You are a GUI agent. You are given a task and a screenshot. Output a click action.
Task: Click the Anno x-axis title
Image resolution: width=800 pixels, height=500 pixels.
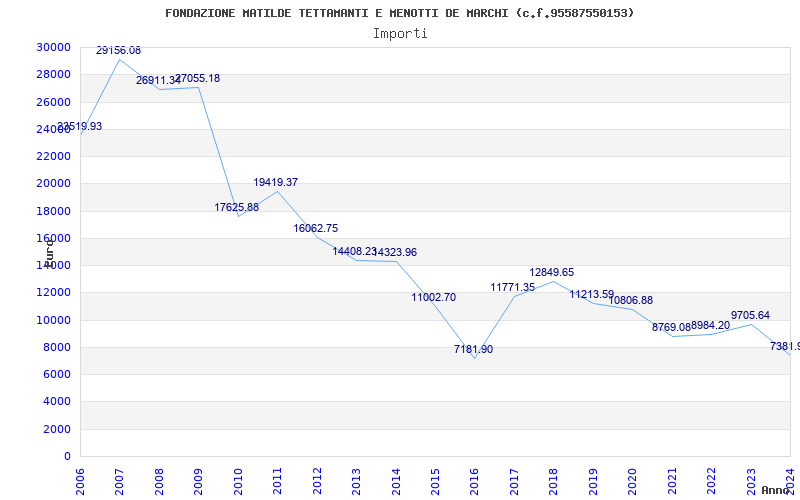click(x=776, y=490)
